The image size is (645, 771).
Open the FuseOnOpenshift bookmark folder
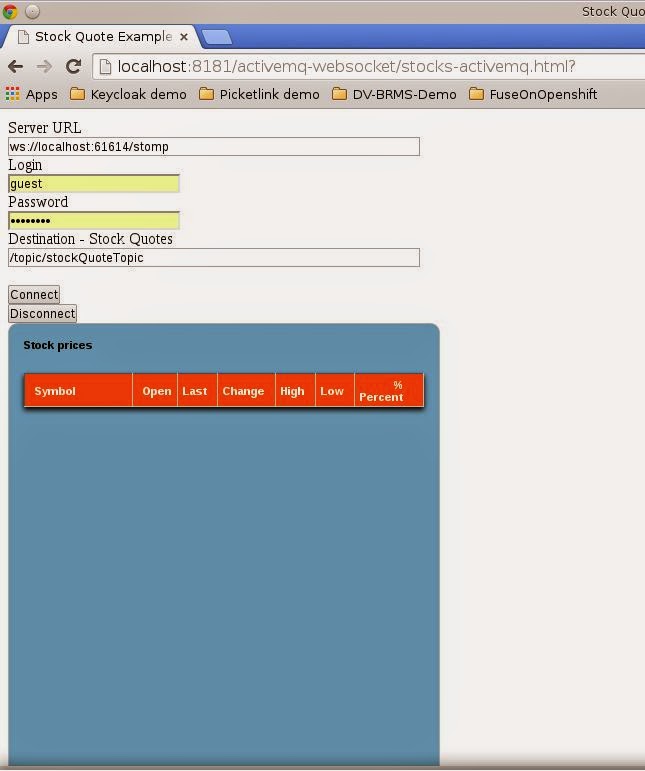point(533,94)
